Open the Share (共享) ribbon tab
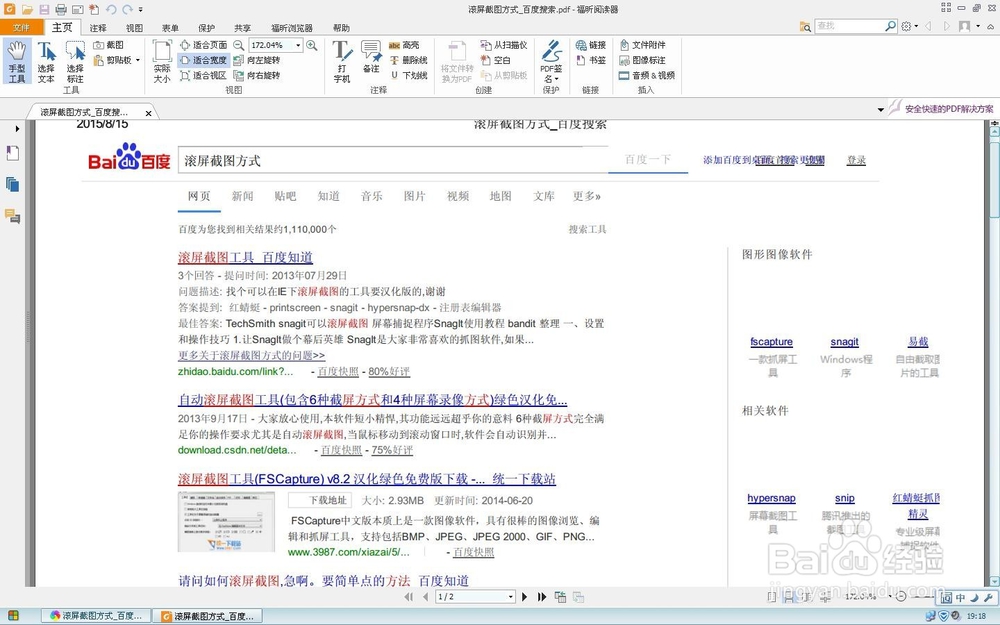This screenshot has width=1000, height=625. click(242, 28)
